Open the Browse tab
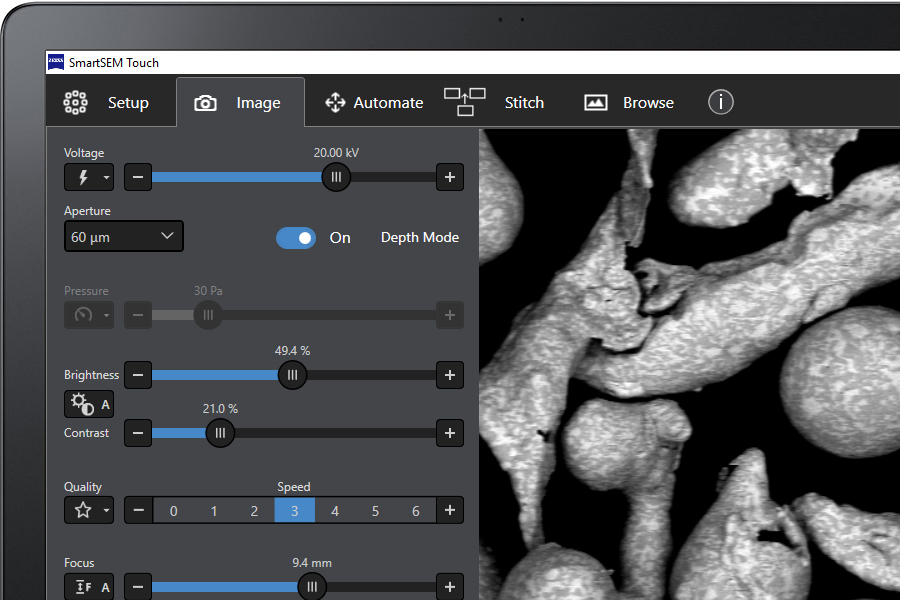The image size is (900, 600). (629, 102)
